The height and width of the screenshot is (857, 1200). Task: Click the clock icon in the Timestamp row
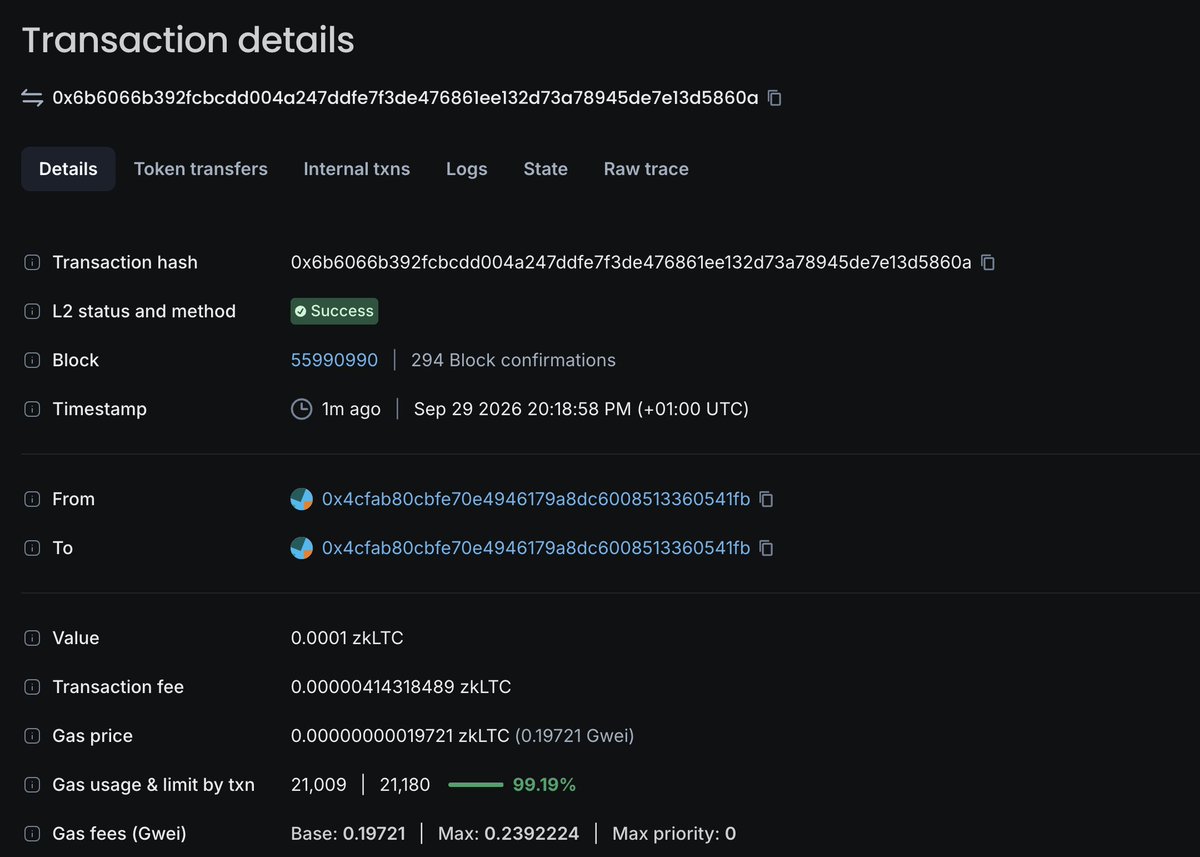(301, 409)
